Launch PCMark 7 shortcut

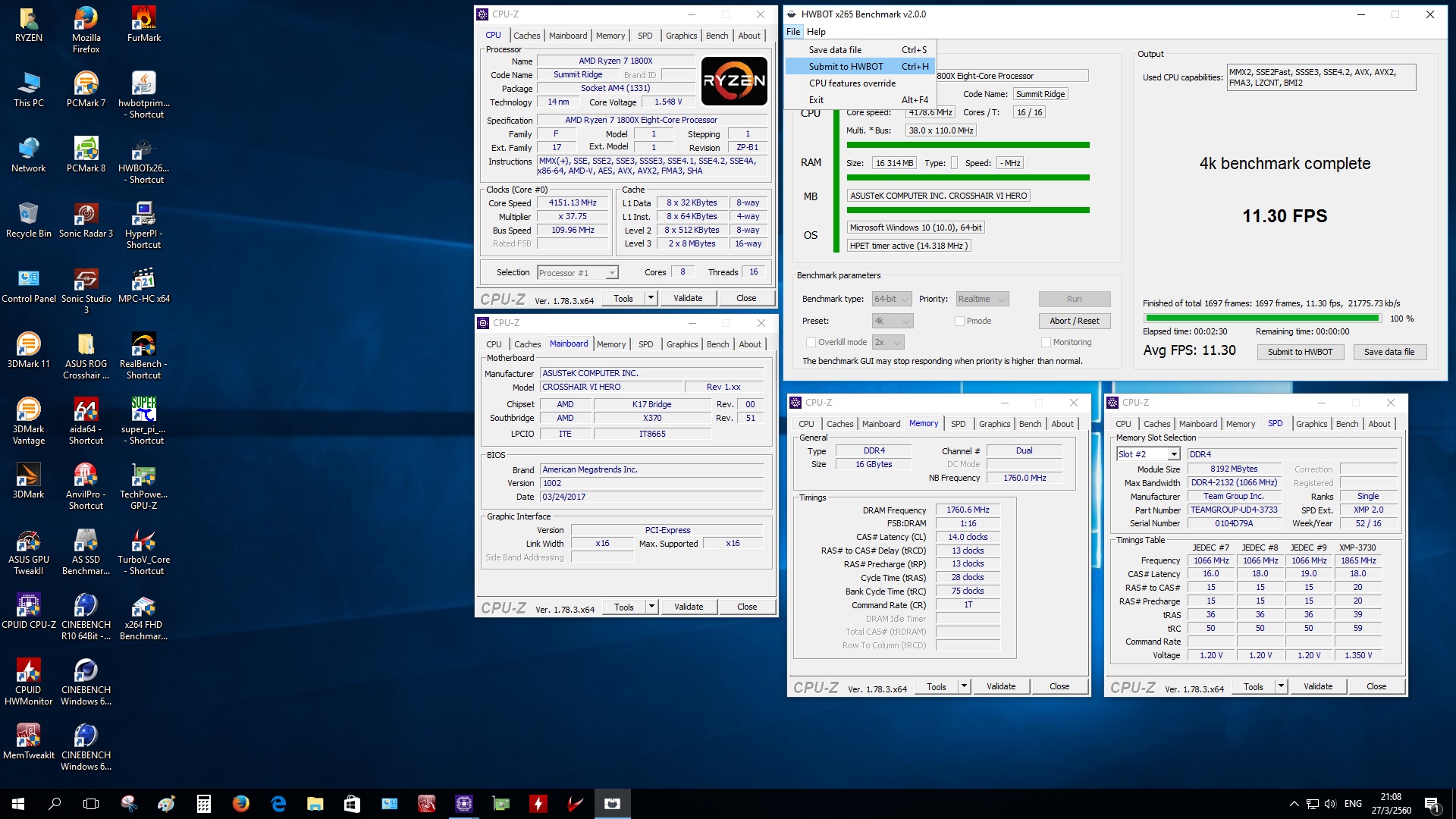[86, 89]
